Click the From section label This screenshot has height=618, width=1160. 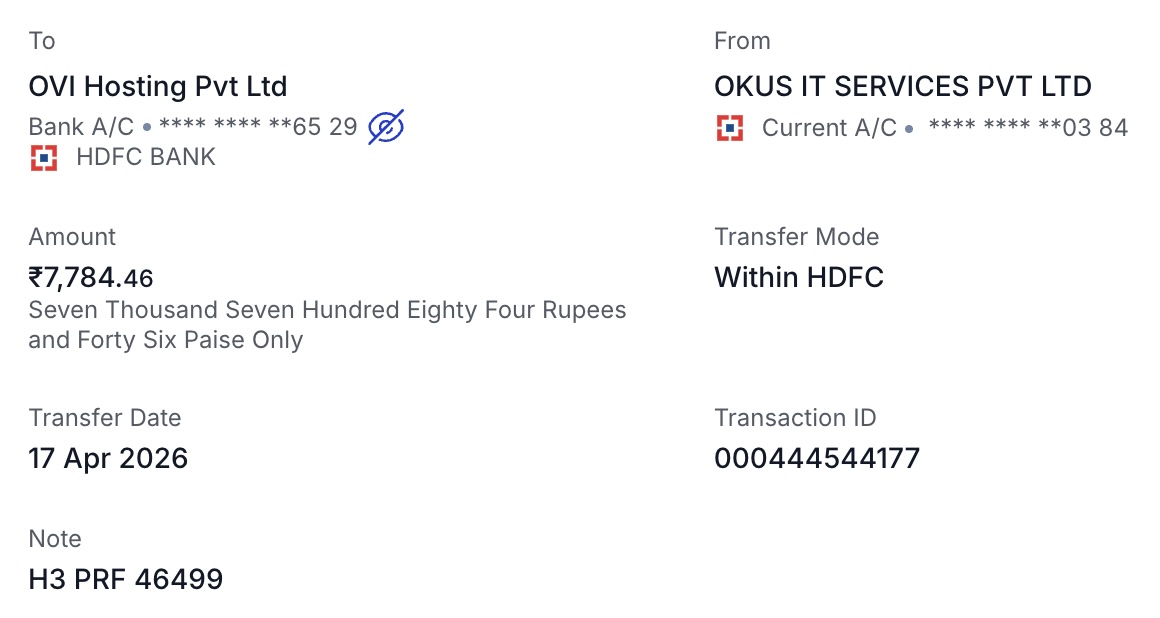[742, 41]
